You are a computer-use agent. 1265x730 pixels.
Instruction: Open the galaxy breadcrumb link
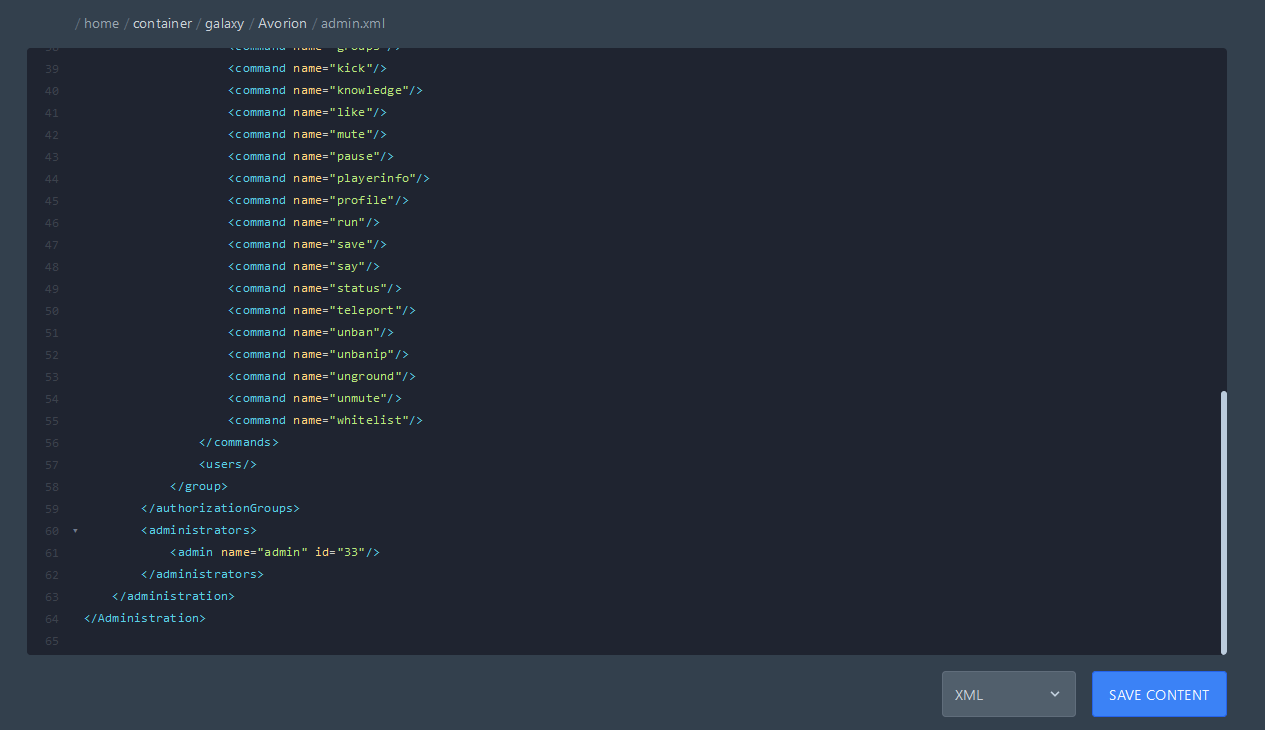point(225,23)
